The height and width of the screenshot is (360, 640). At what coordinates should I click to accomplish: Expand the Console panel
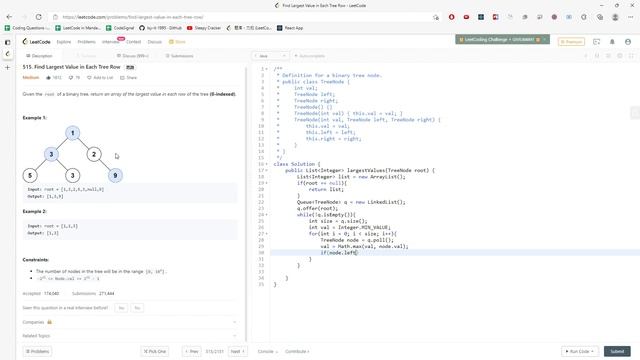(267, 351)
